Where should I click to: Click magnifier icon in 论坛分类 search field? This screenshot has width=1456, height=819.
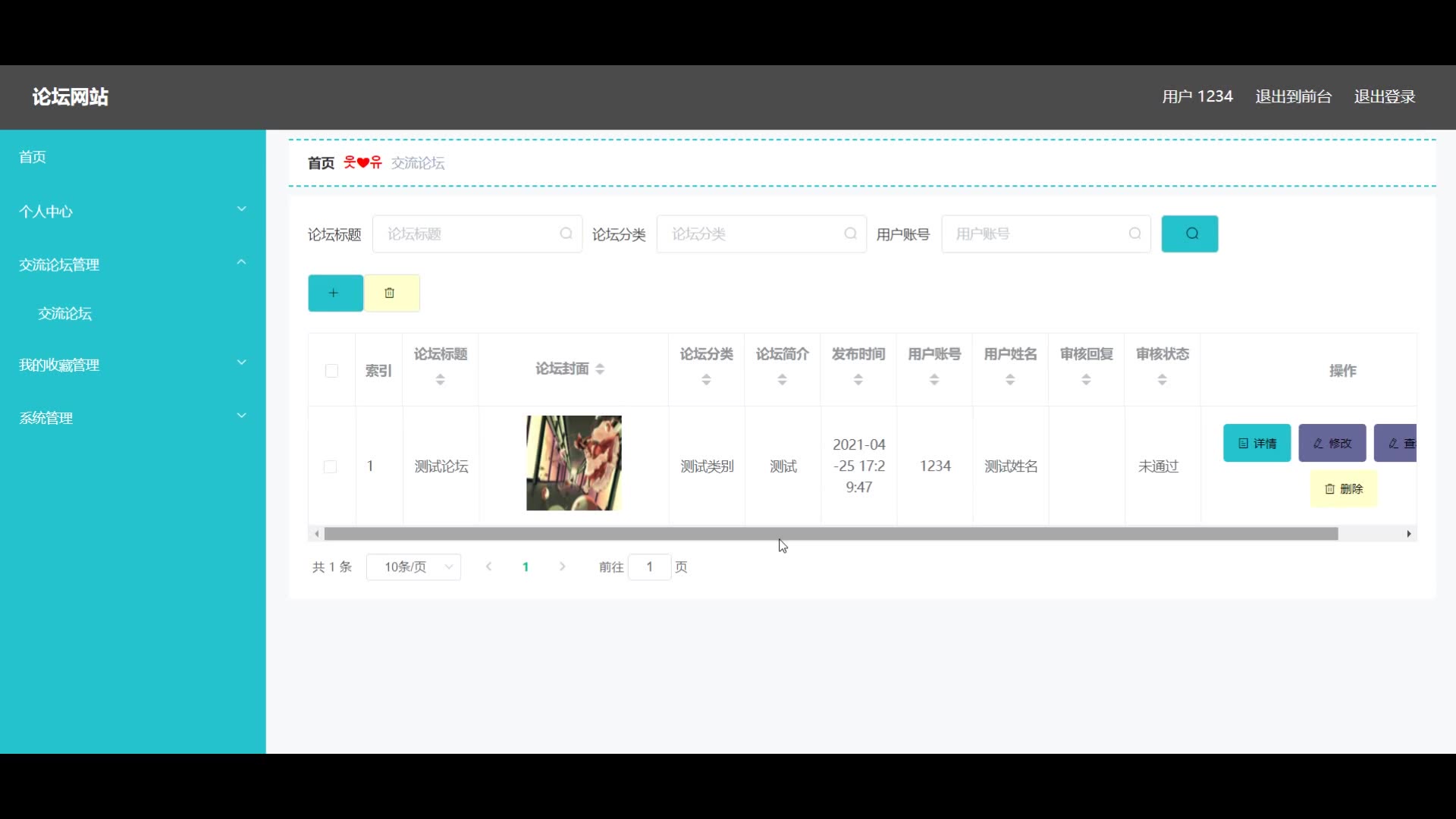pos(850,234)
